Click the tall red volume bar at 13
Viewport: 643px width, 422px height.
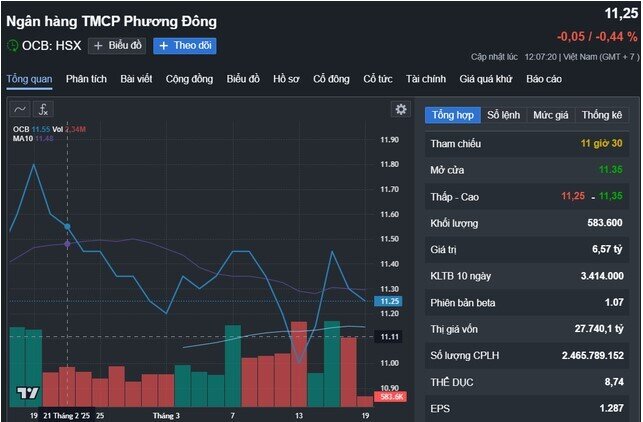pos(299,364)
